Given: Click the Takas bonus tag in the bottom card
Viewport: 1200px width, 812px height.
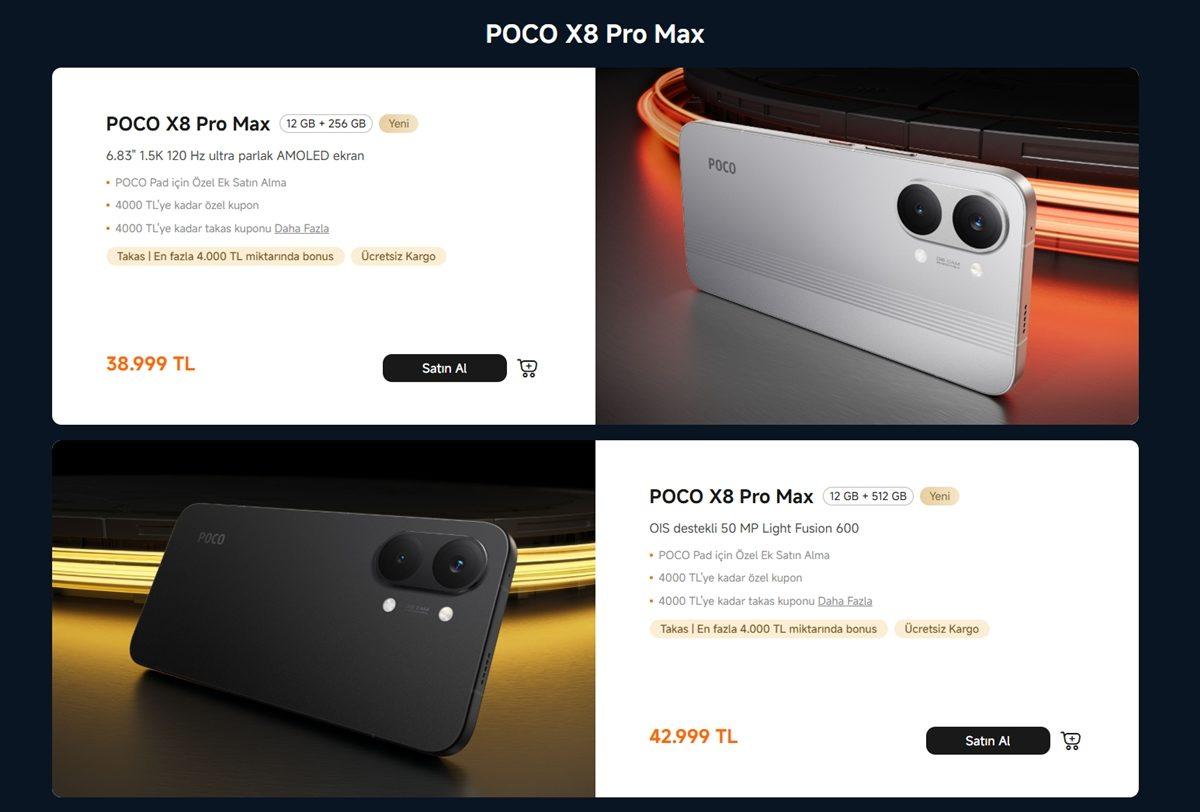Looking at the screenshot, I should click(768, 629).
